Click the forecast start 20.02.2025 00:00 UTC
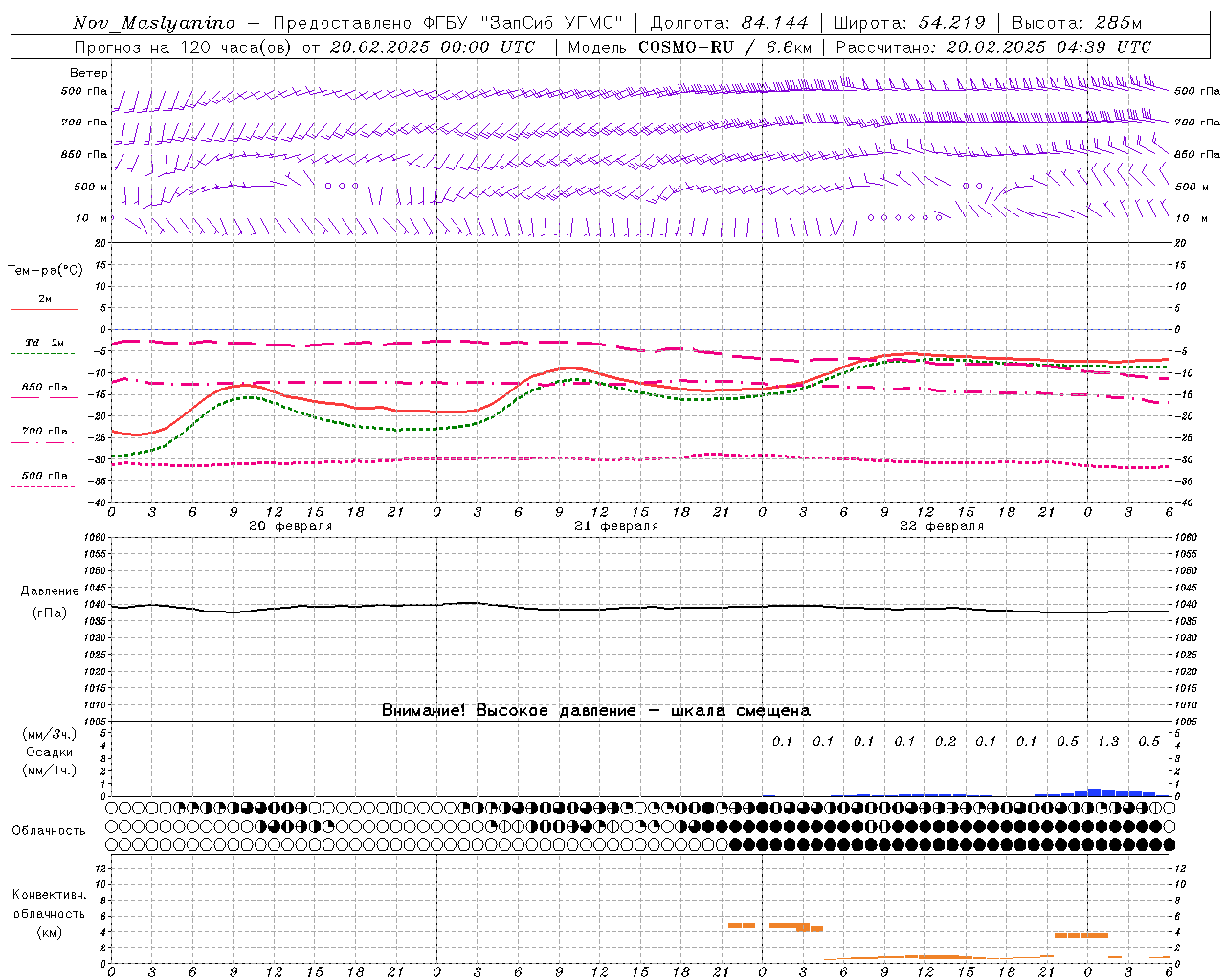1225x980 pixels. (432, 47)
